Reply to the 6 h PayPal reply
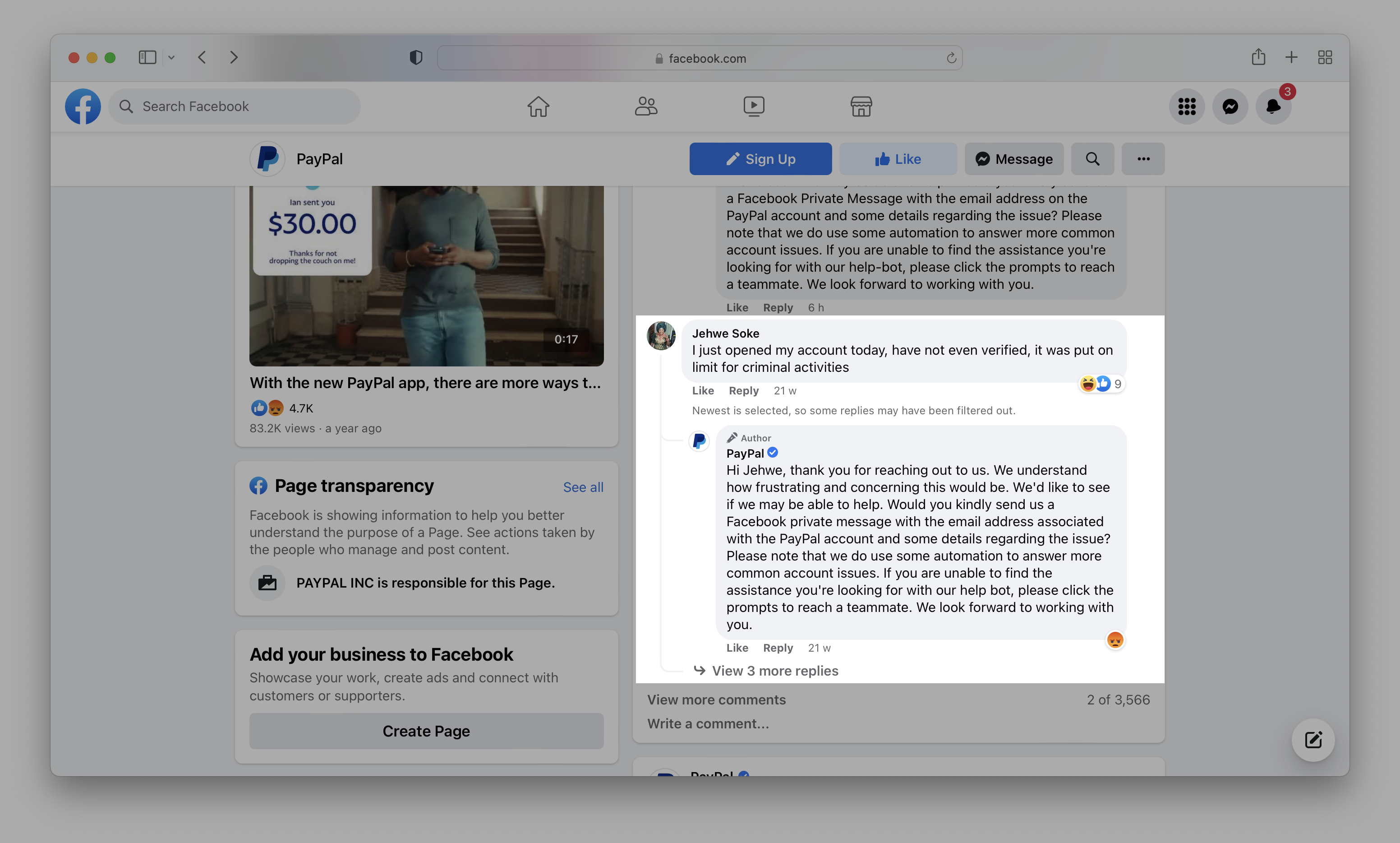Image resolution: width=1400 pixels, height=843 pixels. 778,308
